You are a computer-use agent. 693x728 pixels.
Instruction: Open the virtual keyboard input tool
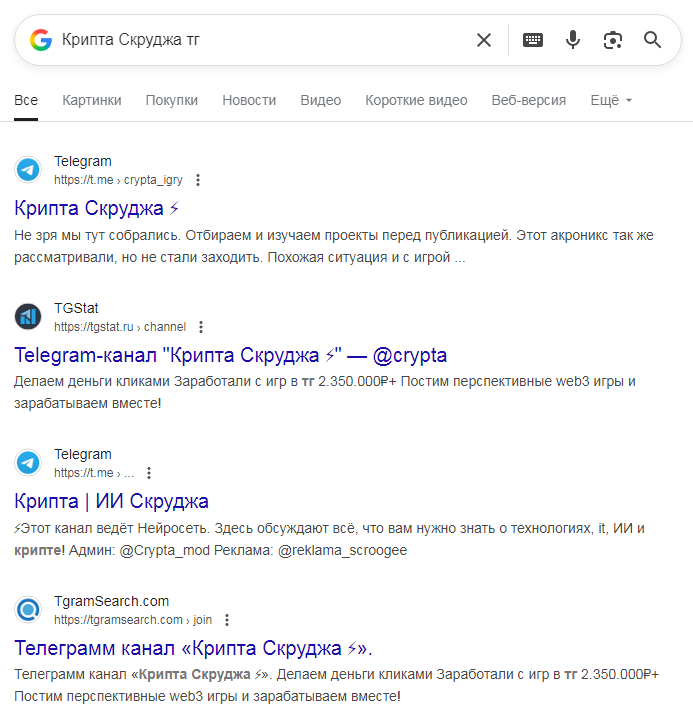coord(533,40)
